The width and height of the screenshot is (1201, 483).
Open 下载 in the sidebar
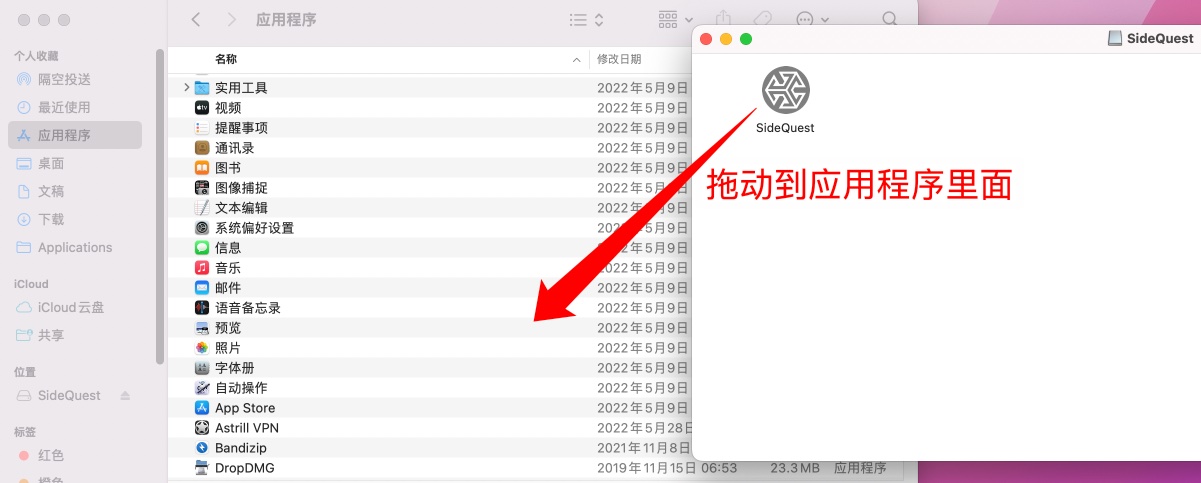click(x=75, y=219)
